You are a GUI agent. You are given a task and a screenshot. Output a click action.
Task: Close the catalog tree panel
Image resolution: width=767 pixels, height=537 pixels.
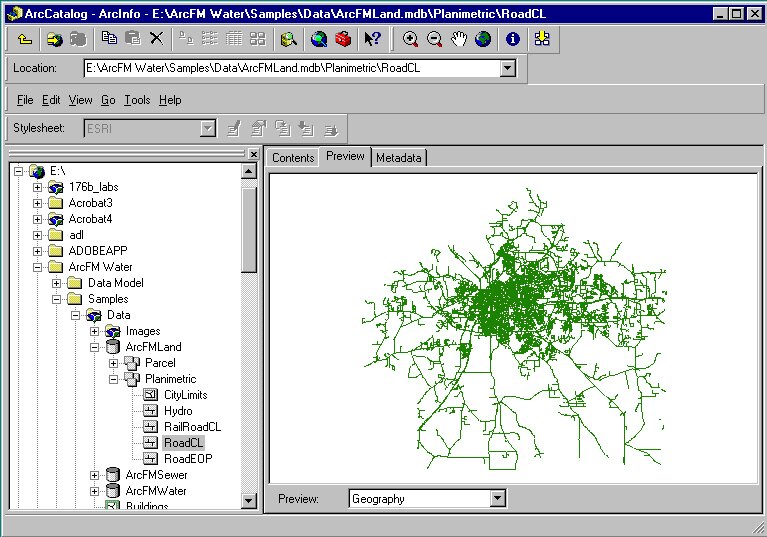point(253,155)
